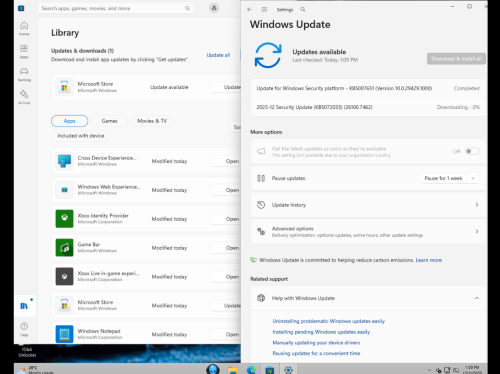Open Update history
This screenshot has height=374, width=500.
tap(368, 205)
